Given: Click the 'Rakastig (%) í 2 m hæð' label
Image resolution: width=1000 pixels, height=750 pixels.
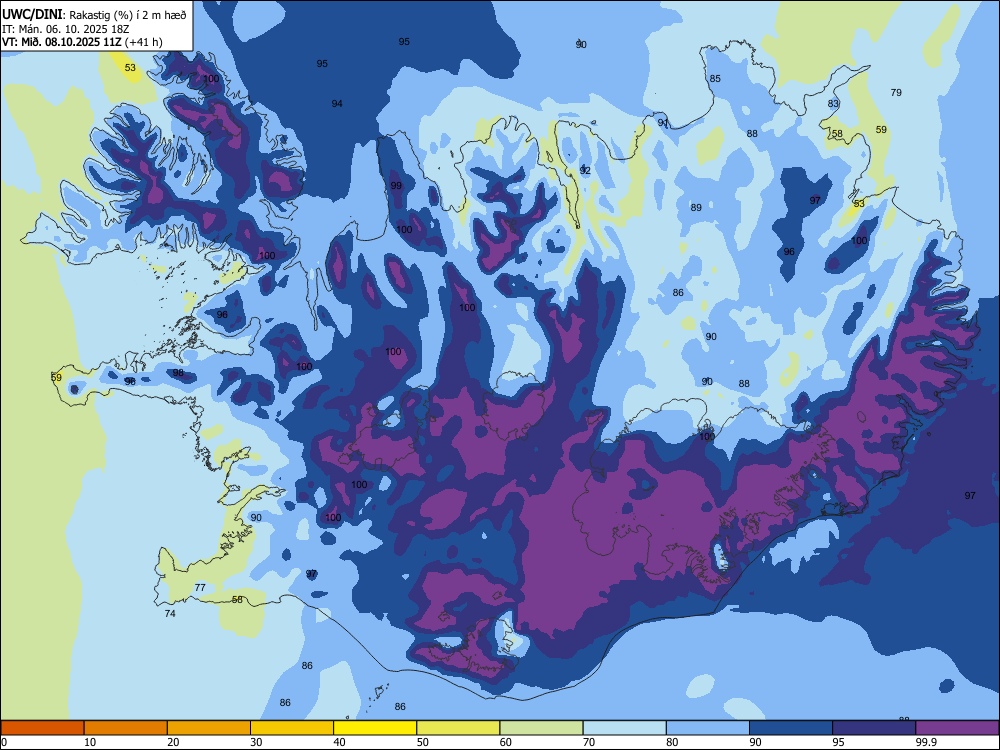Looking at the screenshot, I should click(128, 15).
